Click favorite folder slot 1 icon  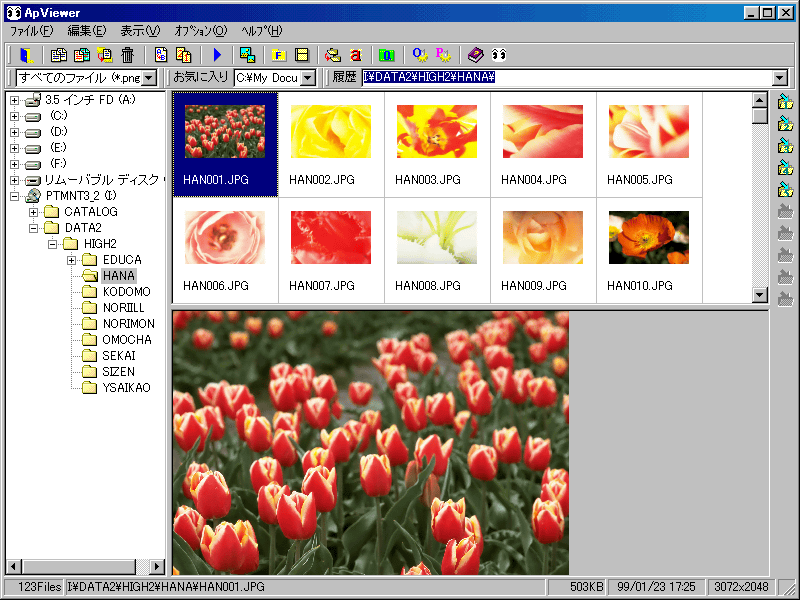point(785,102)
